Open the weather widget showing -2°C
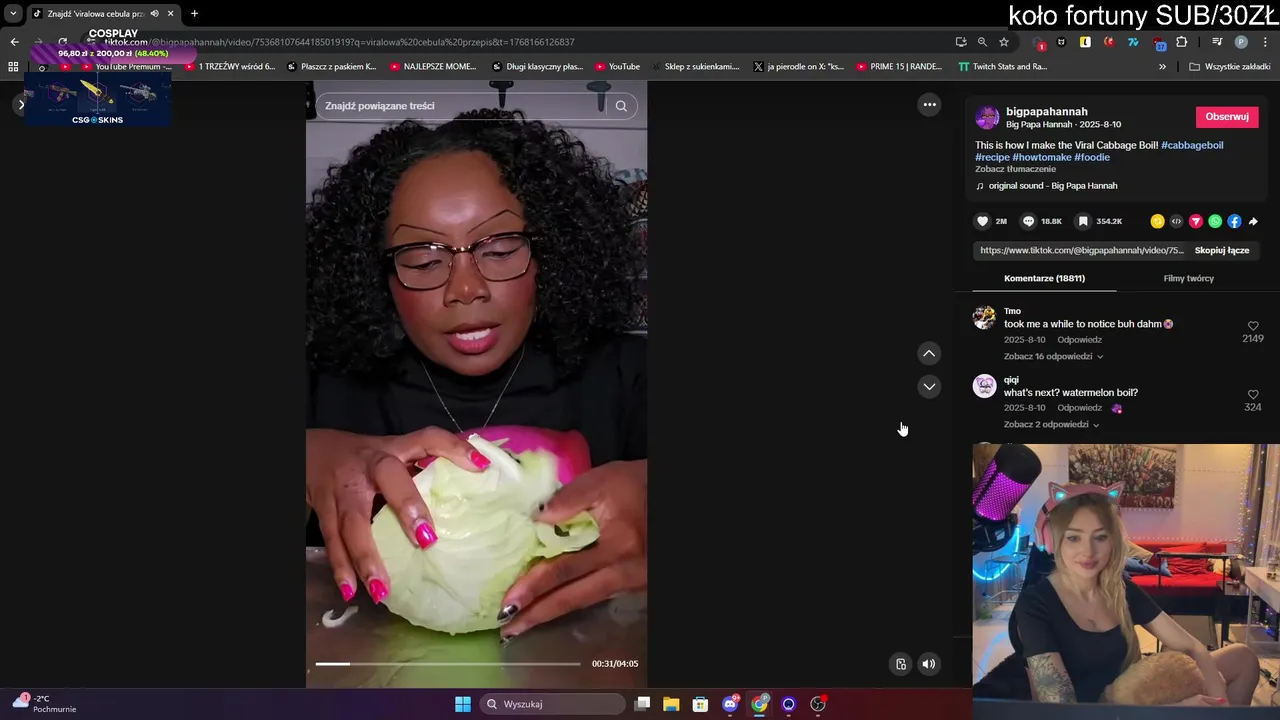The image size is (1280, 720). (x=45, y=704)
